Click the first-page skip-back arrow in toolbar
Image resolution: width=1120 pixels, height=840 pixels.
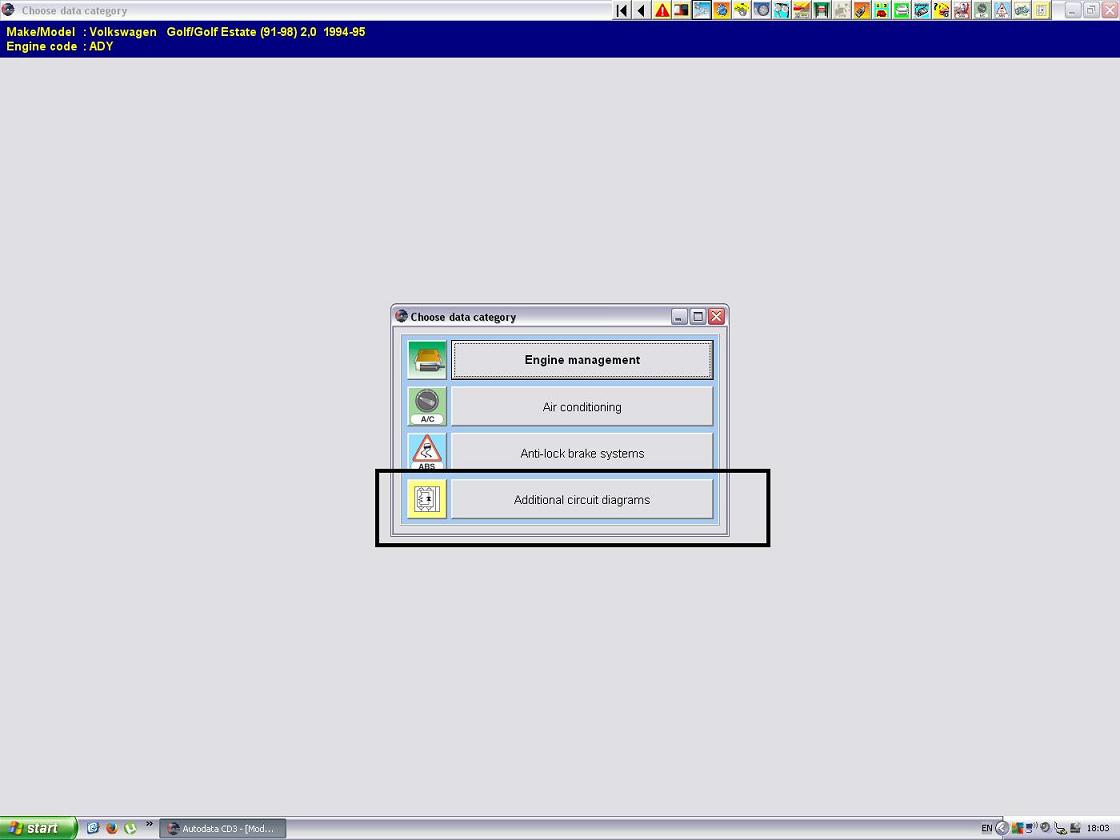pos(621,10)
